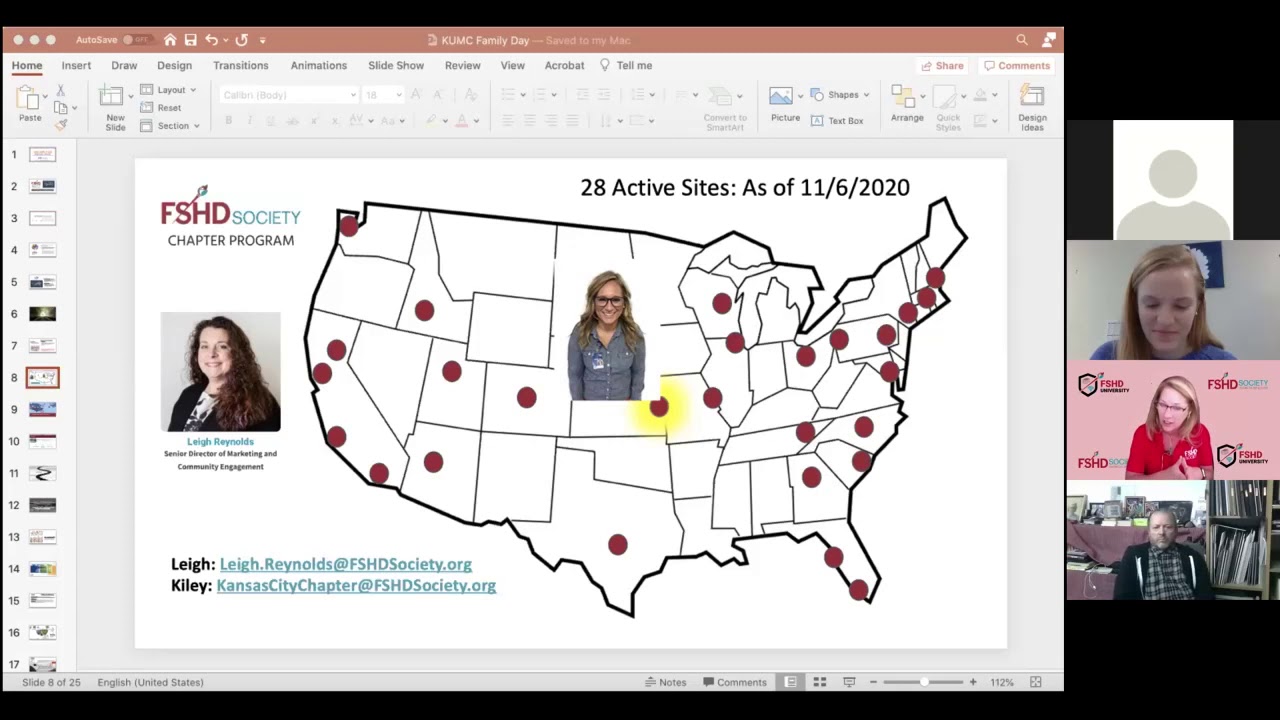The image size is (1280, 720).
Task: Click Convert to SmartArt
Action: click(724, 109)
